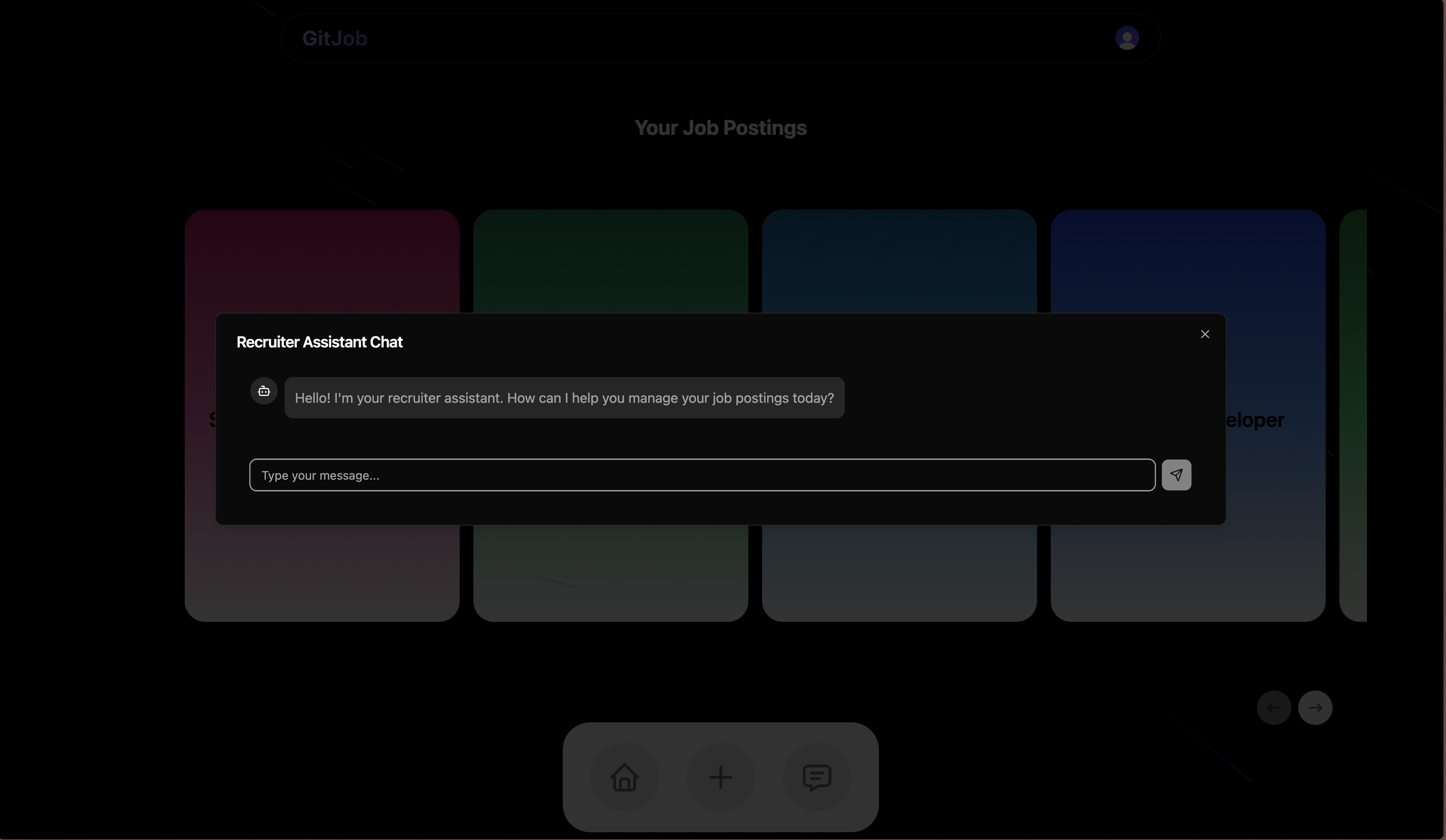Click the 'Recruiter Assistant Chat' title
1446x840 pixels.
[x=319, y=342]
